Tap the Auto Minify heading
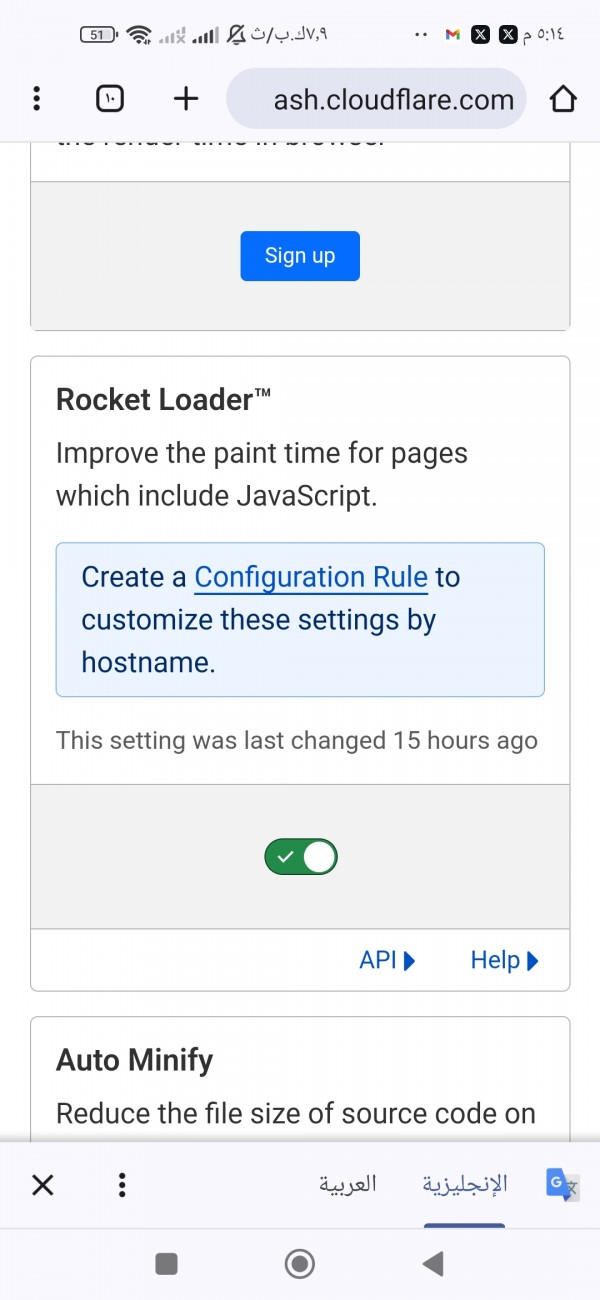This screenshot has height=1300, width=600. click(135, 1060)
